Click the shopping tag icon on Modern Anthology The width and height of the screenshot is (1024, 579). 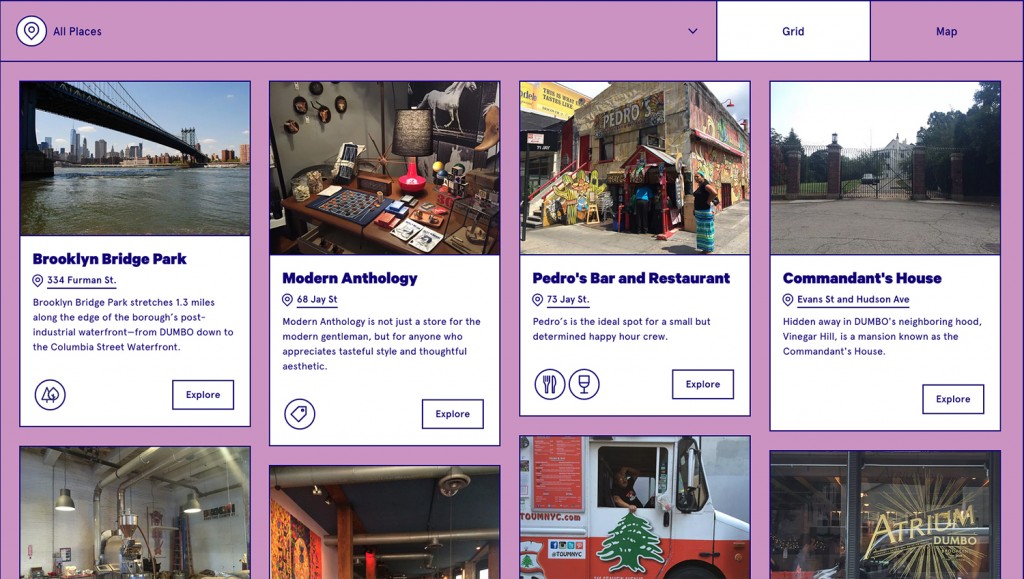click(300, 414)
